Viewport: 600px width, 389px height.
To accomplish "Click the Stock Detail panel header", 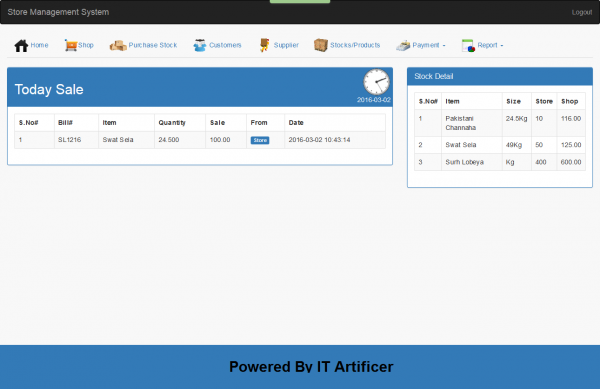I will point(500,76).
